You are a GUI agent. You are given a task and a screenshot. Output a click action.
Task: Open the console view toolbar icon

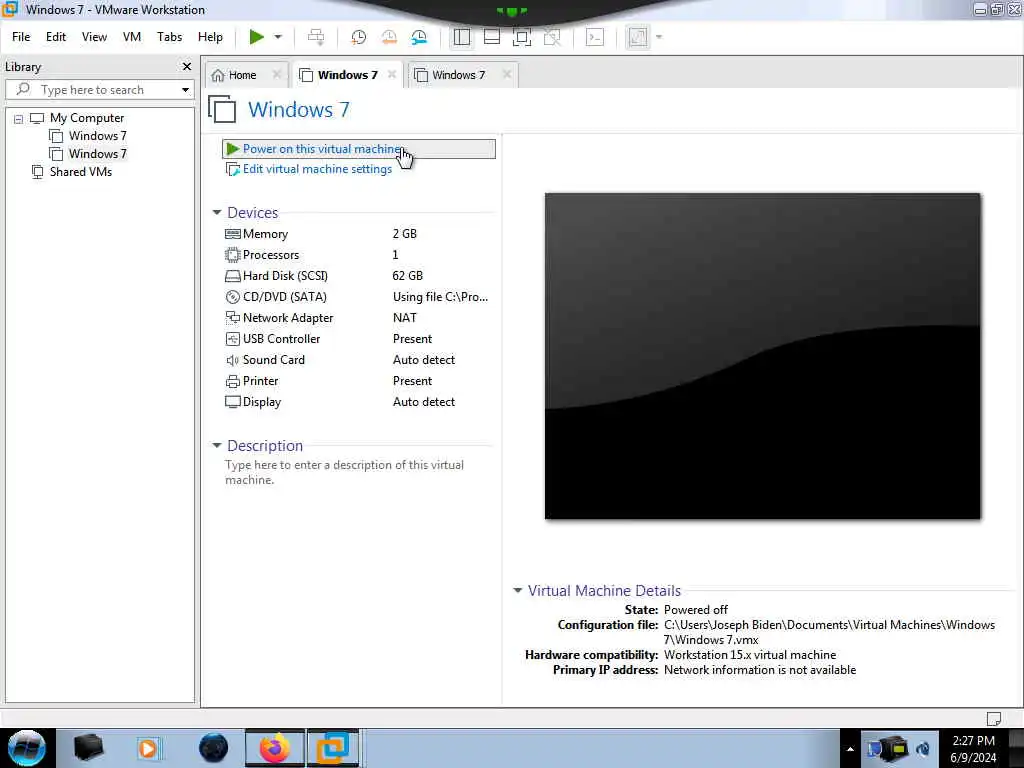pos(595,37)
